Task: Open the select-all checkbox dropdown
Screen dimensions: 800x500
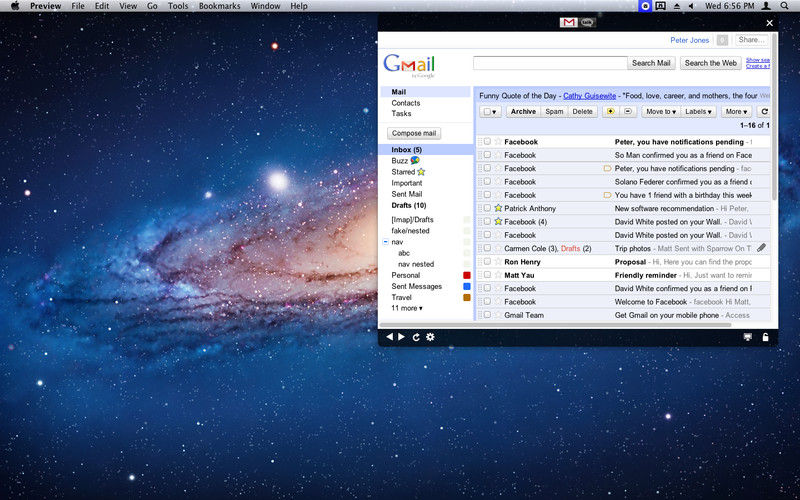Action: point(490,111)
